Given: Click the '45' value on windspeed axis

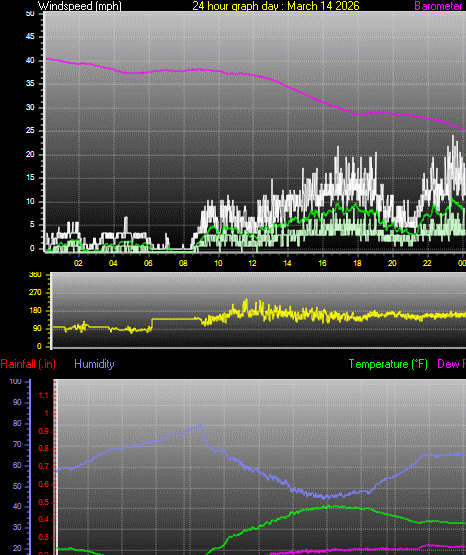Looking at the screenshot, I should 30,37.
